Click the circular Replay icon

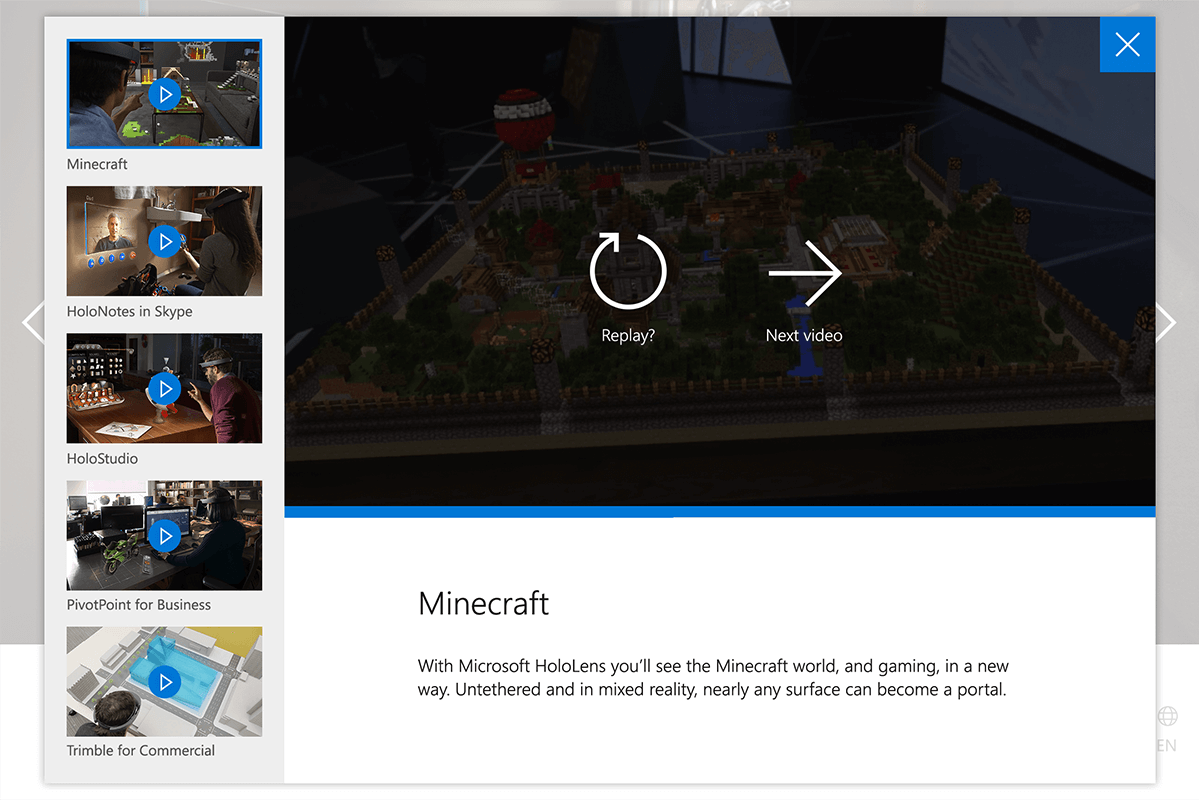628,271
